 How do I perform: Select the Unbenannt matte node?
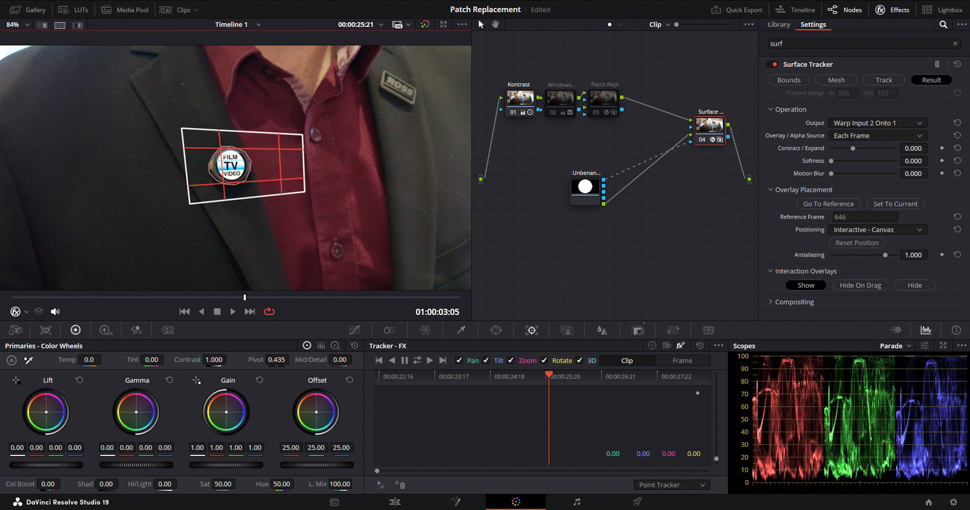585,189
